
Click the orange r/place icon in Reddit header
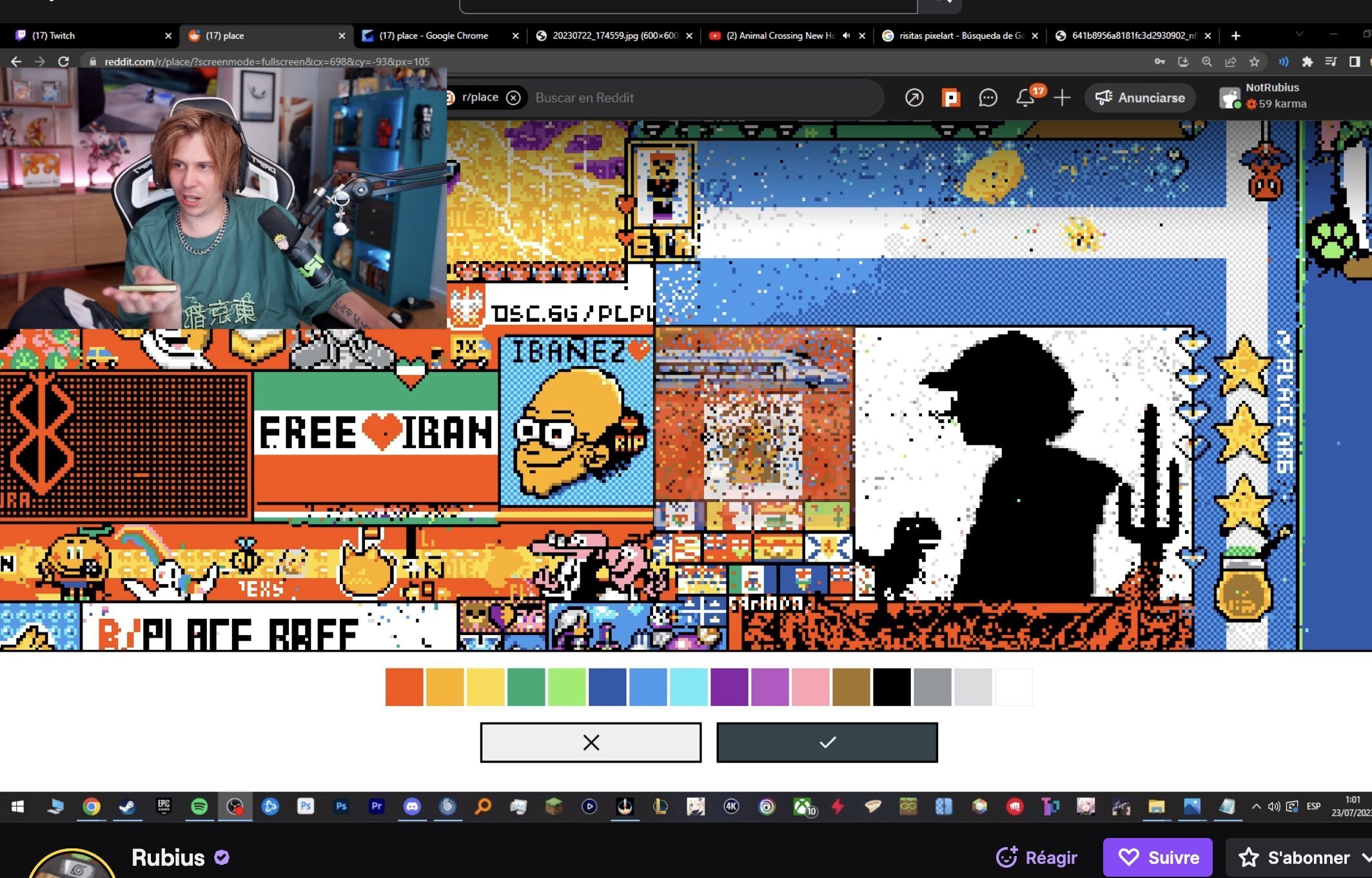pyautogui.click(x=950, y=97)
